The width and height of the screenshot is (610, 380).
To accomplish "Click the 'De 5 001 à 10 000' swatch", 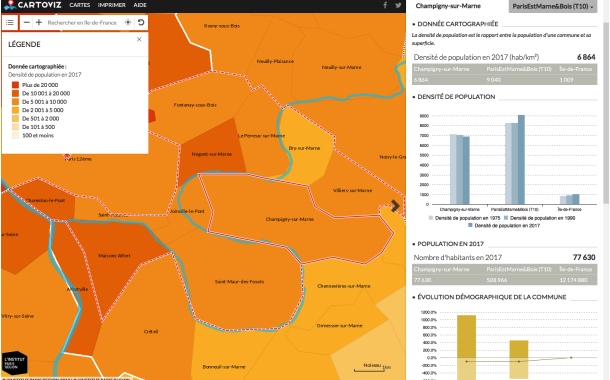I will [15, 102].
